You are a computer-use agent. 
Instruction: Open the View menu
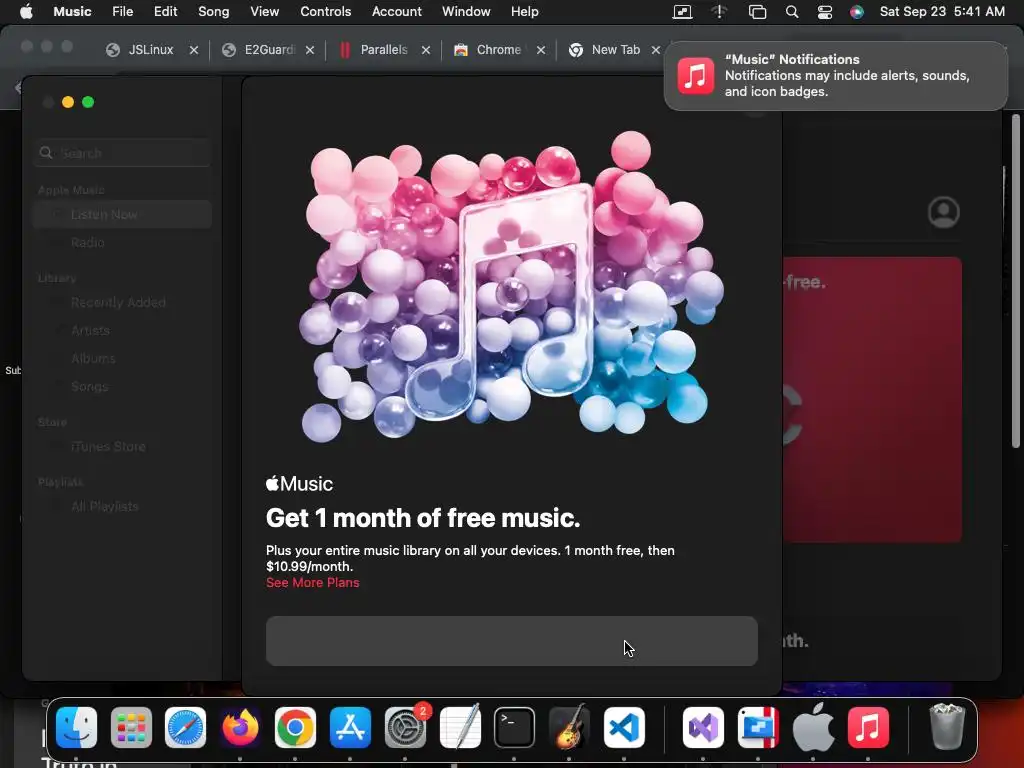264,11
